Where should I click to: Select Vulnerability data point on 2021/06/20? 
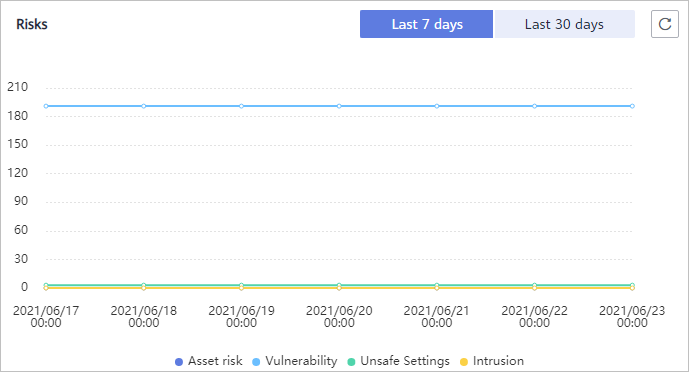pos(339,106)
